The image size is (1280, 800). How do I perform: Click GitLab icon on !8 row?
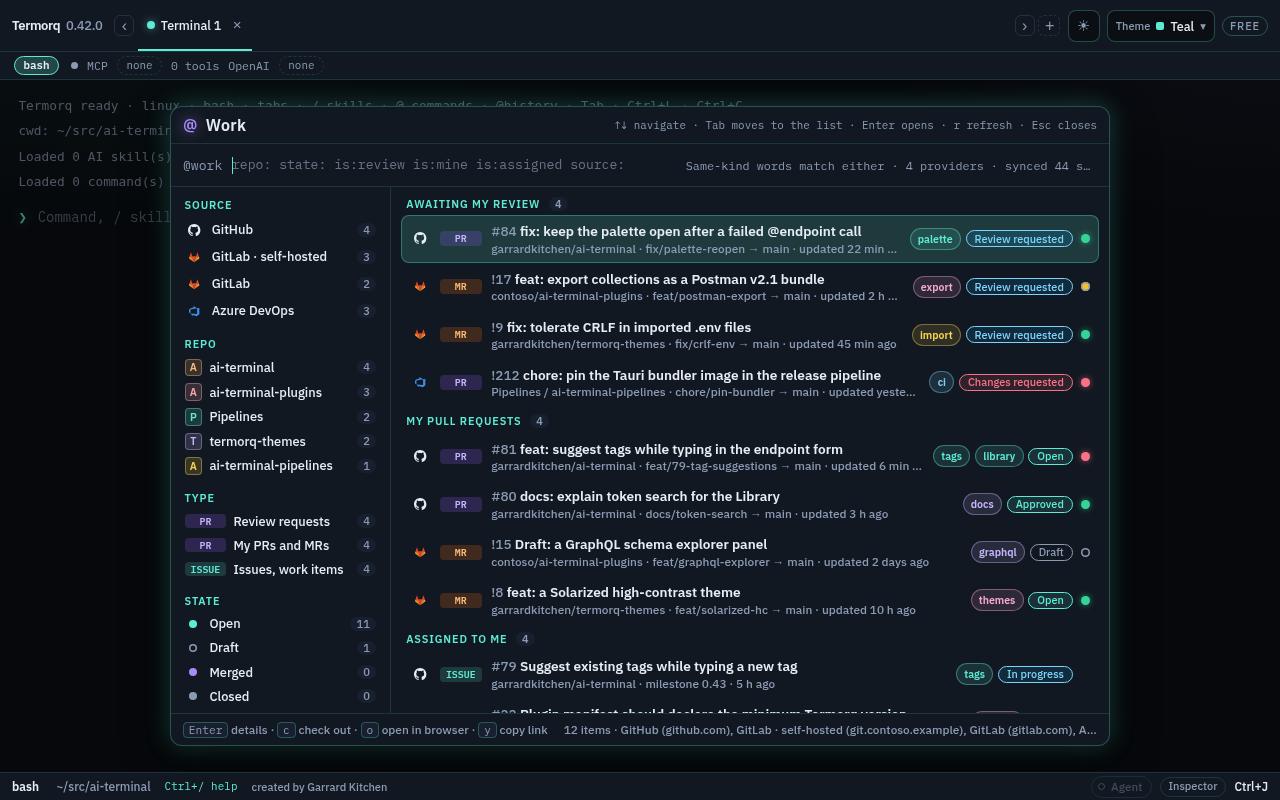[x=420, y=600]
